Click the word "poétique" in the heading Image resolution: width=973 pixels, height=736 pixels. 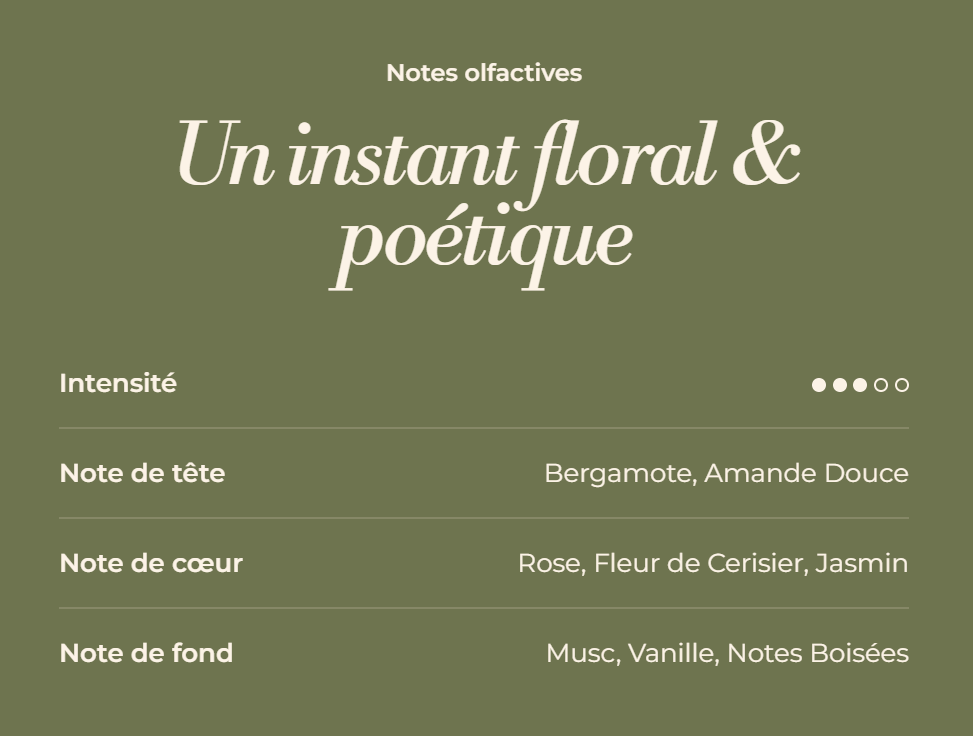pos(482,242)
